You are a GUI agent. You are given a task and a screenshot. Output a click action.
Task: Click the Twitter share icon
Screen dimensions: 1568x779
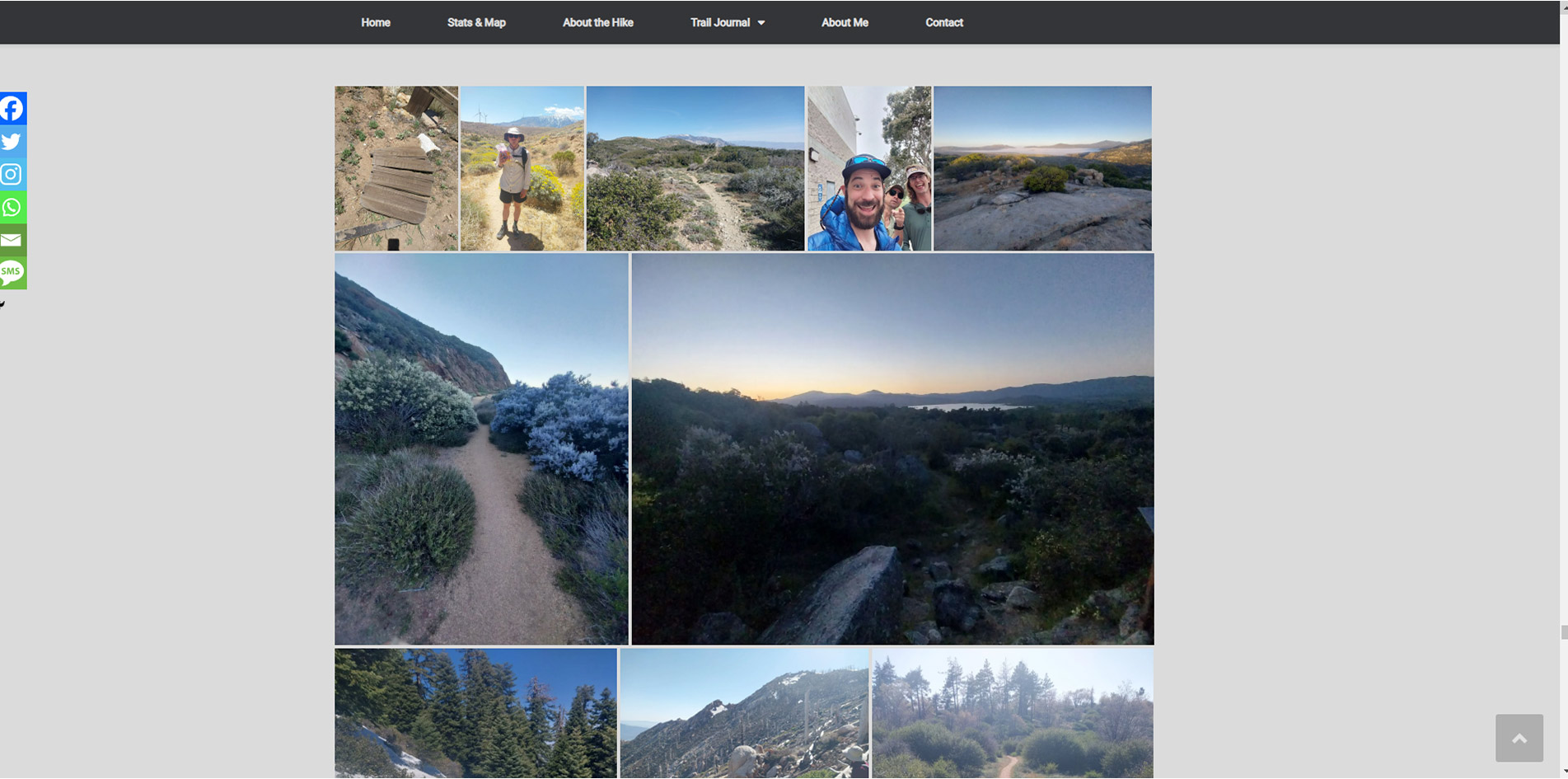pos(13,142)
